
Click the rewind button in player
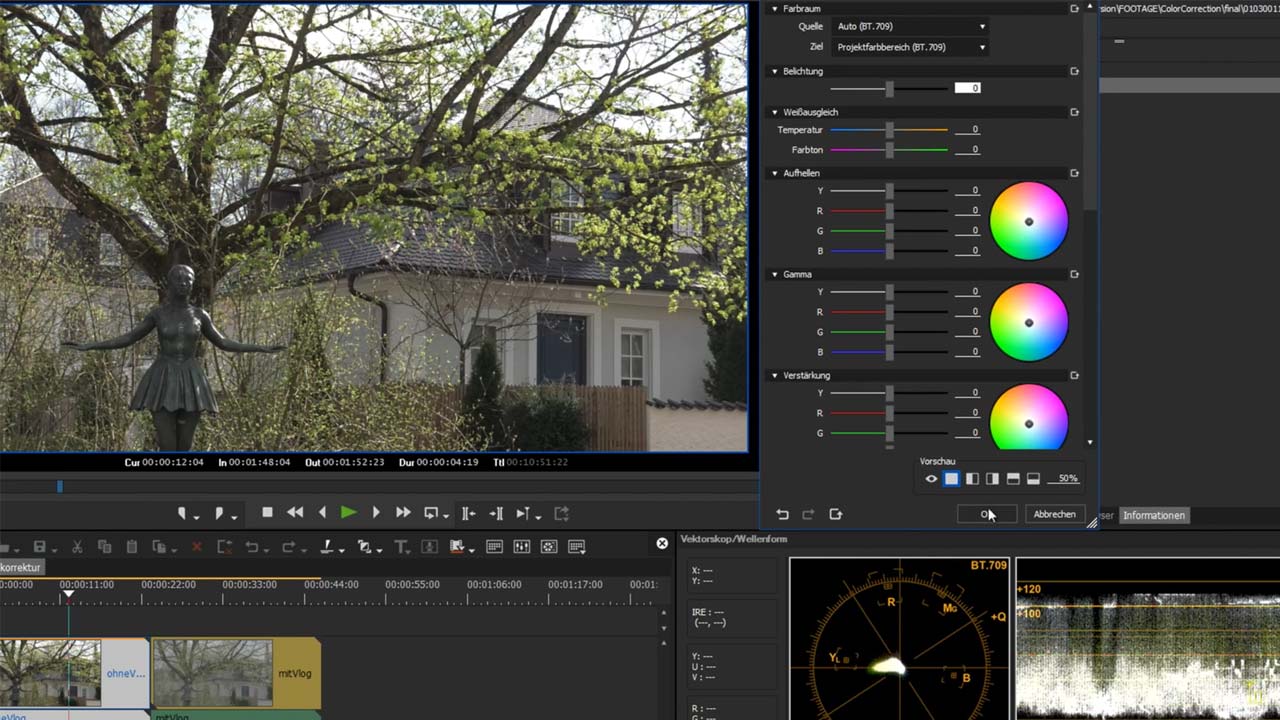point(295,513)
